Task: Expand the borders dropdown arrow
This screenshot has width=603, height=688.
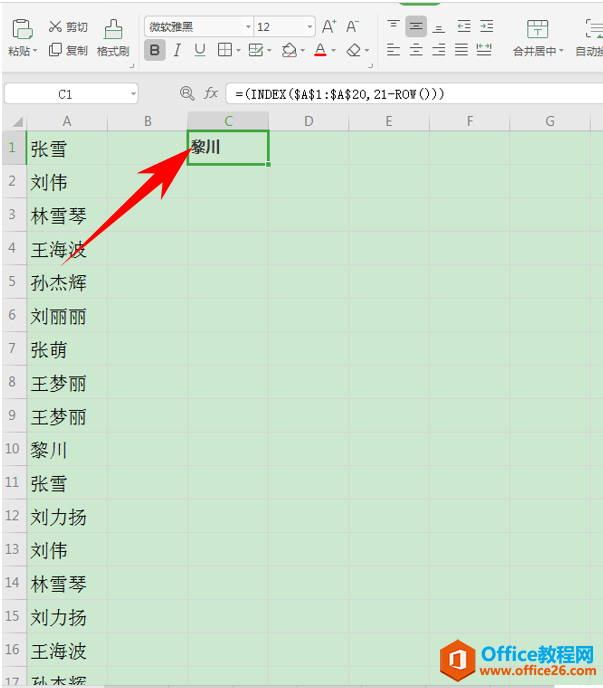Action: pyautogui.click(x=238, y=51)
